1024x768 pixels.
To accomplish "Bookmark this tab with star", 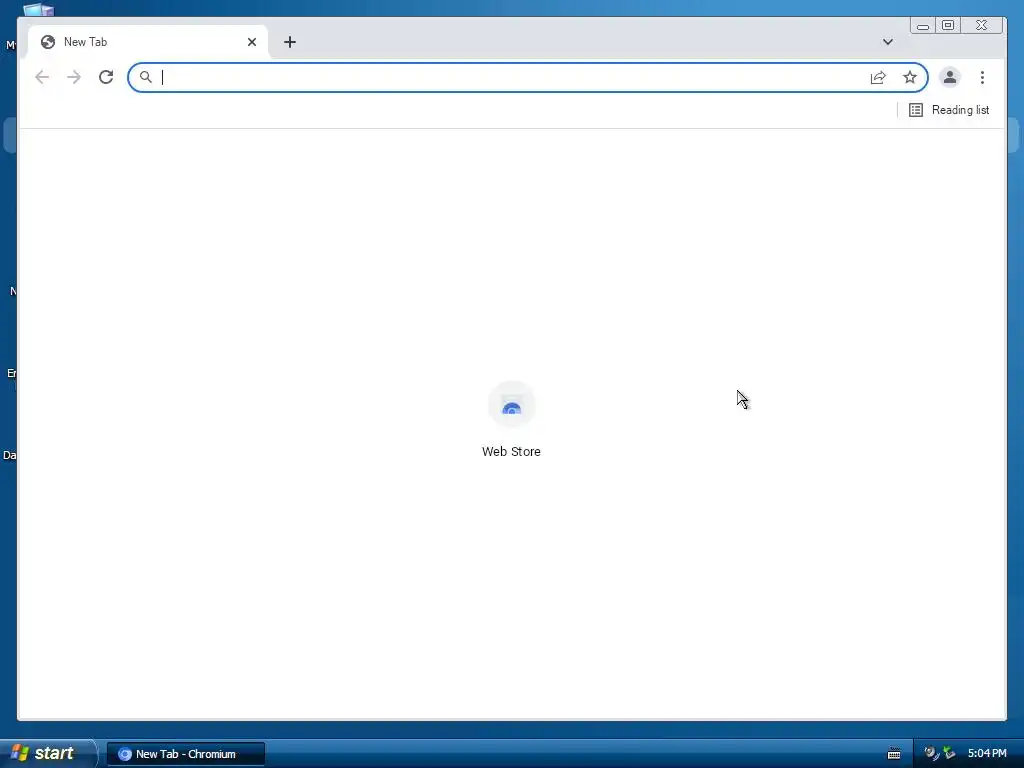I will (x=910, y=78).
